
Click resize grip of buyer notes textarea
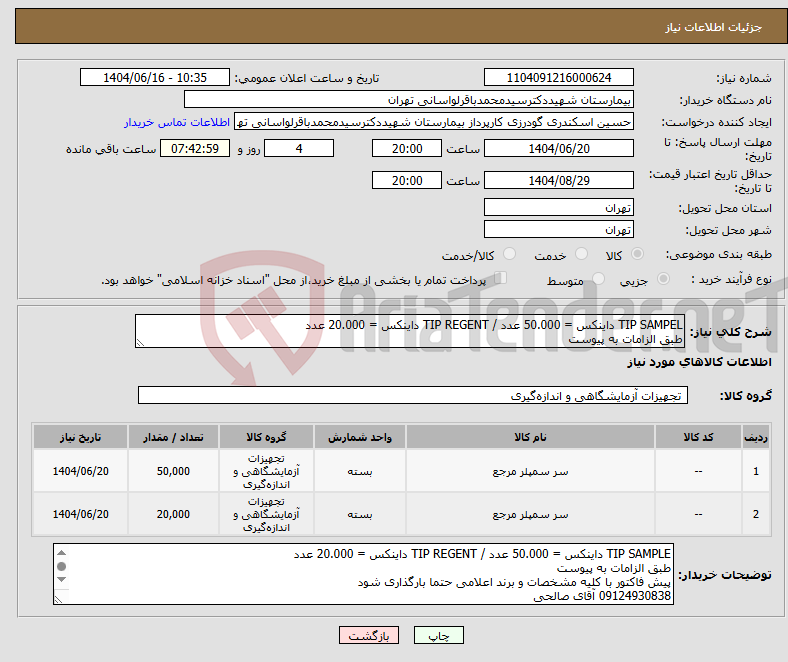(58, 599)
